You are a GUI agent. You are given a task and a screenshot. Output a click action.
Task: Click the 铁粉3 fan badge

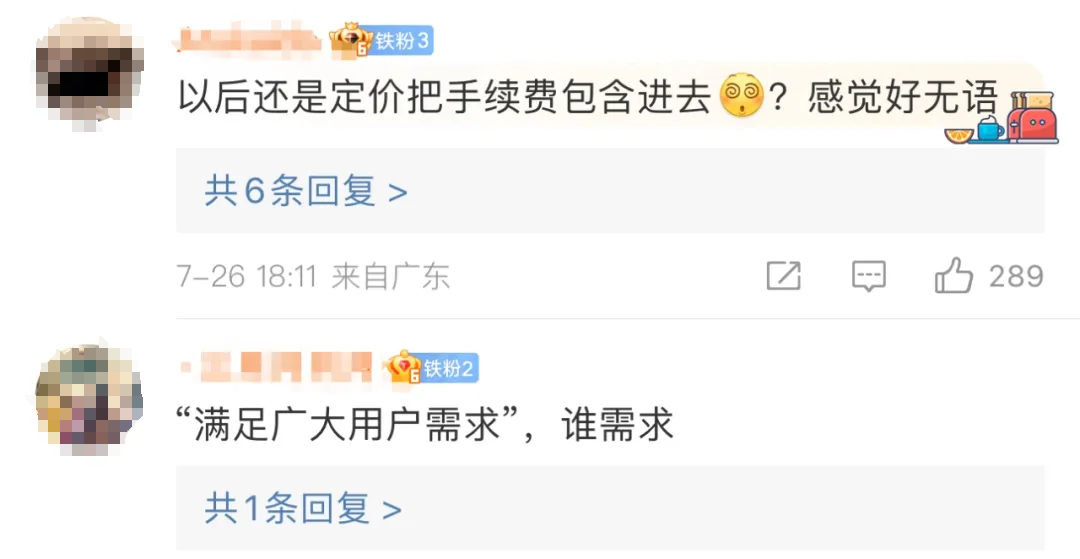coord(403,41)
